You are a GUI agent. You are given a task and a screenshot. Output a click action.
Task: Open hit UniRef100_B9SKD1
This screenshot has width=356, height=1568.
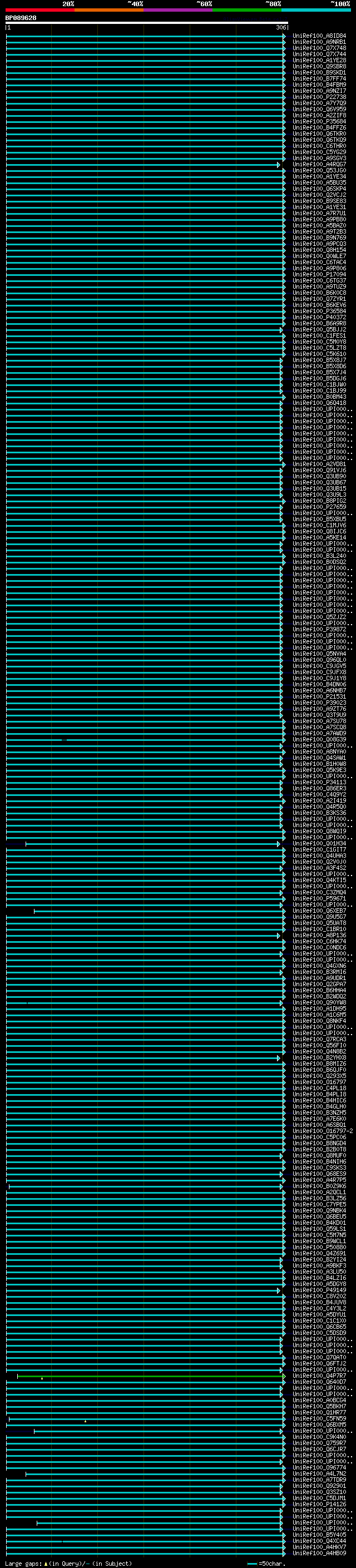pyautogui.click(x=319, y=72)
